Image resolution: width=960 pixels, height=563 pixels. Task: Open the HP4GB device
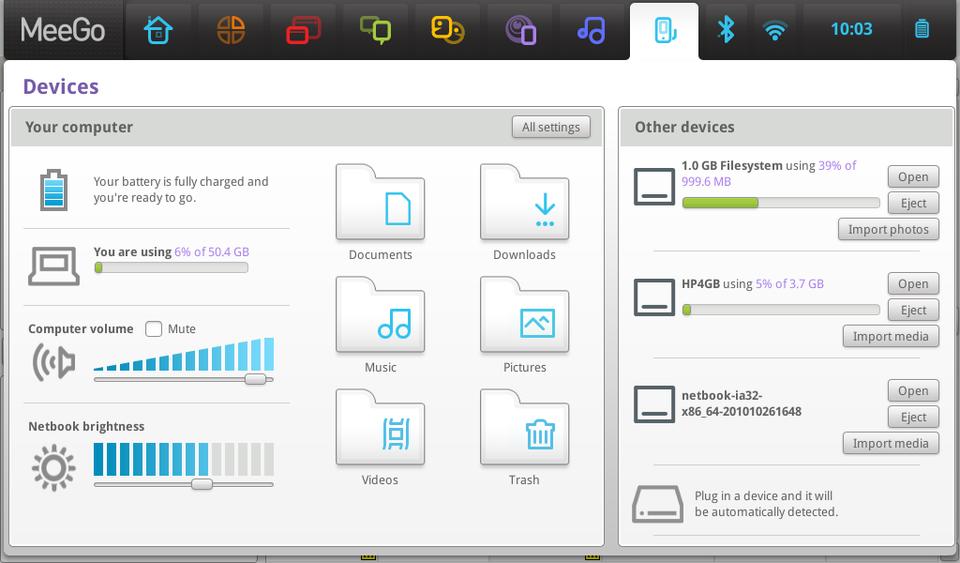[913, 284]
